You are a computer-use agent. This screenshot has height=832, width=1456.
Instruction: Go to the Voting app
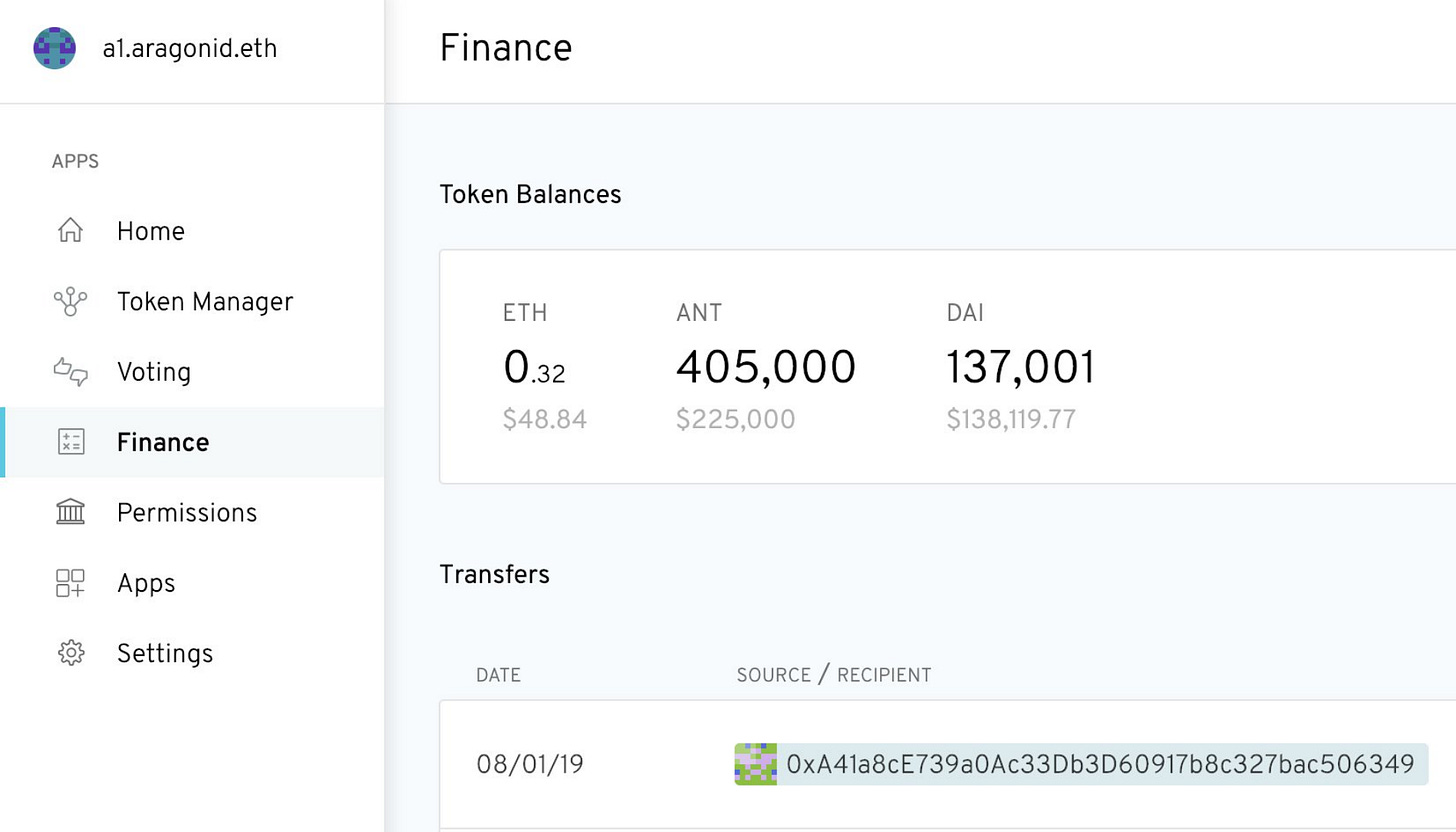click(x=192, y=372)
